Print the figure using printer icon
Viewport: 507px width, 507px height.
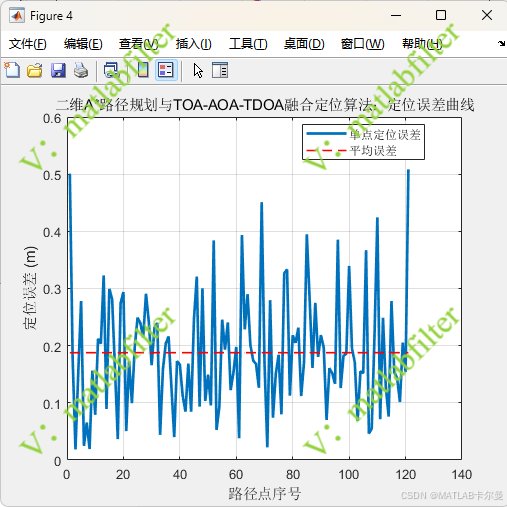(x=81, y=70)
